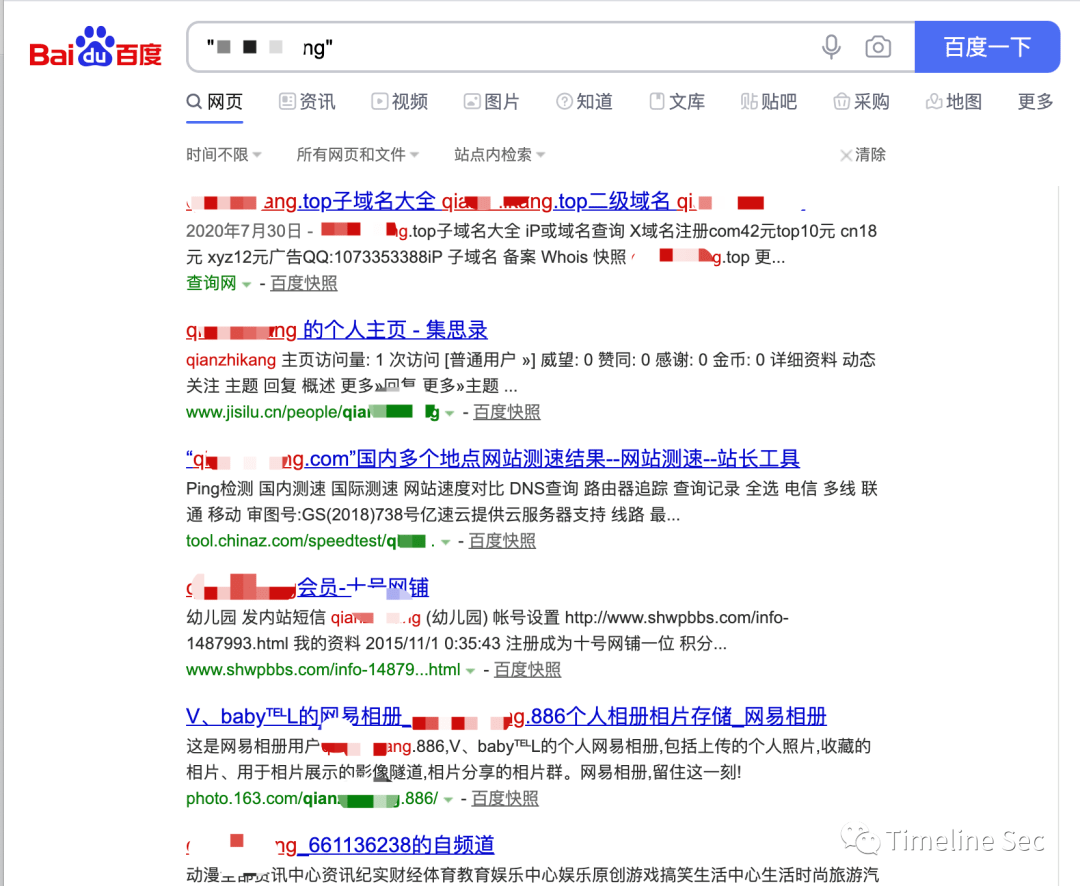Open the 图片 images tab
Screen dimensions: 1080x886
point(491,101)
